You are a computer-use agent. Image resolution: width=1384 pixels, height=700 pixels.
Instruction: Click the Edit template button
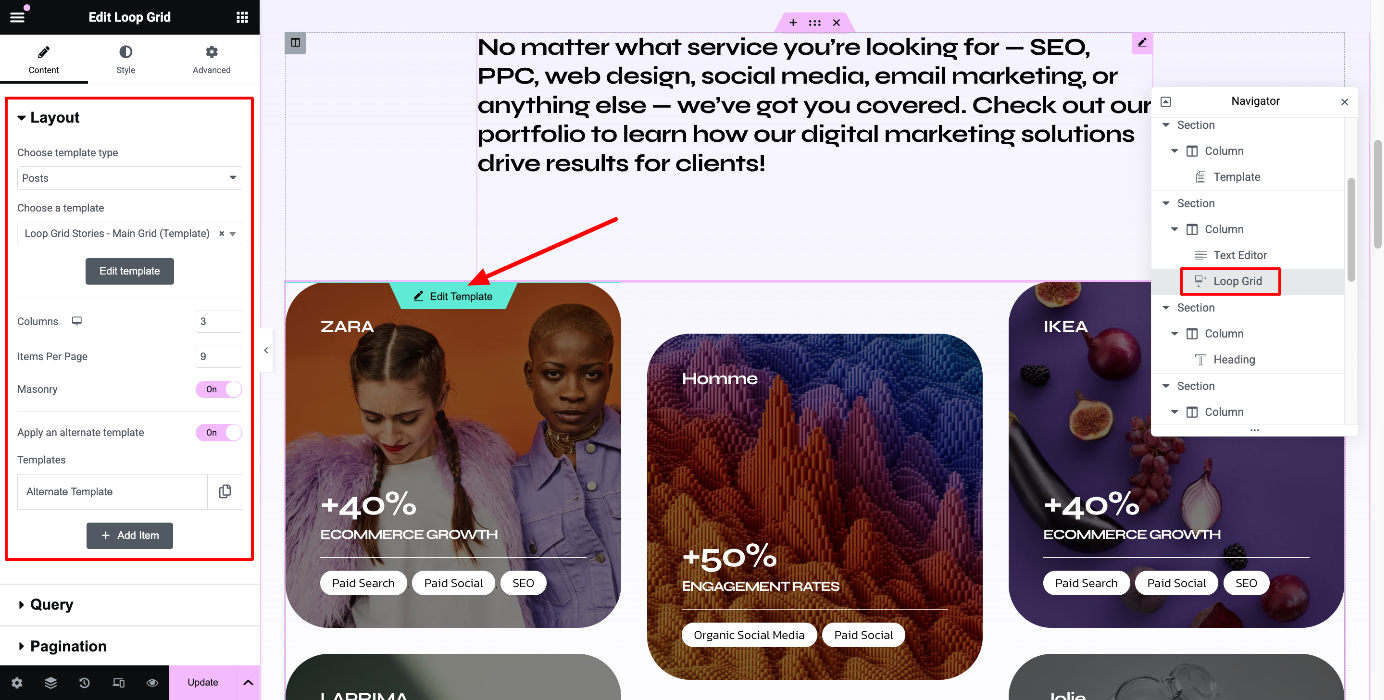click(x=130, y=271)
